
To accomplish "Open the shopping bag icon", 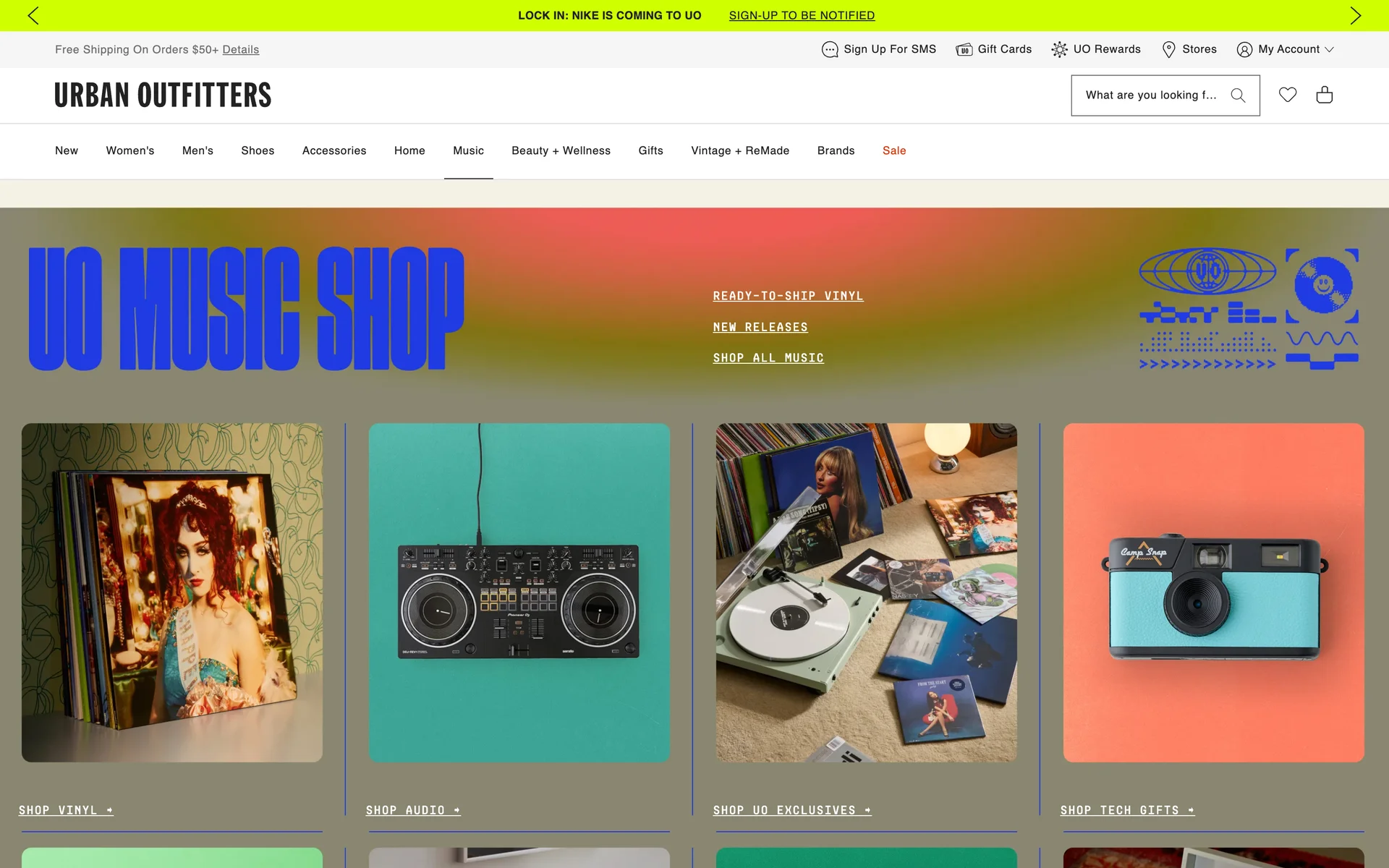I will 1325,95.
